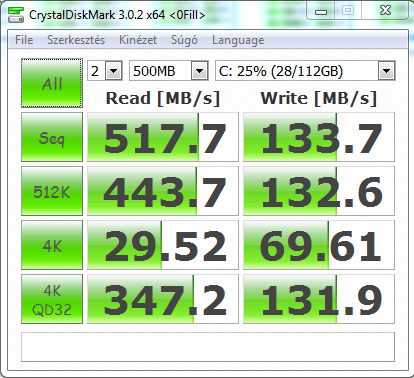Click the Seq read result 517.7

pyautogui.click(x=163, y=137)
